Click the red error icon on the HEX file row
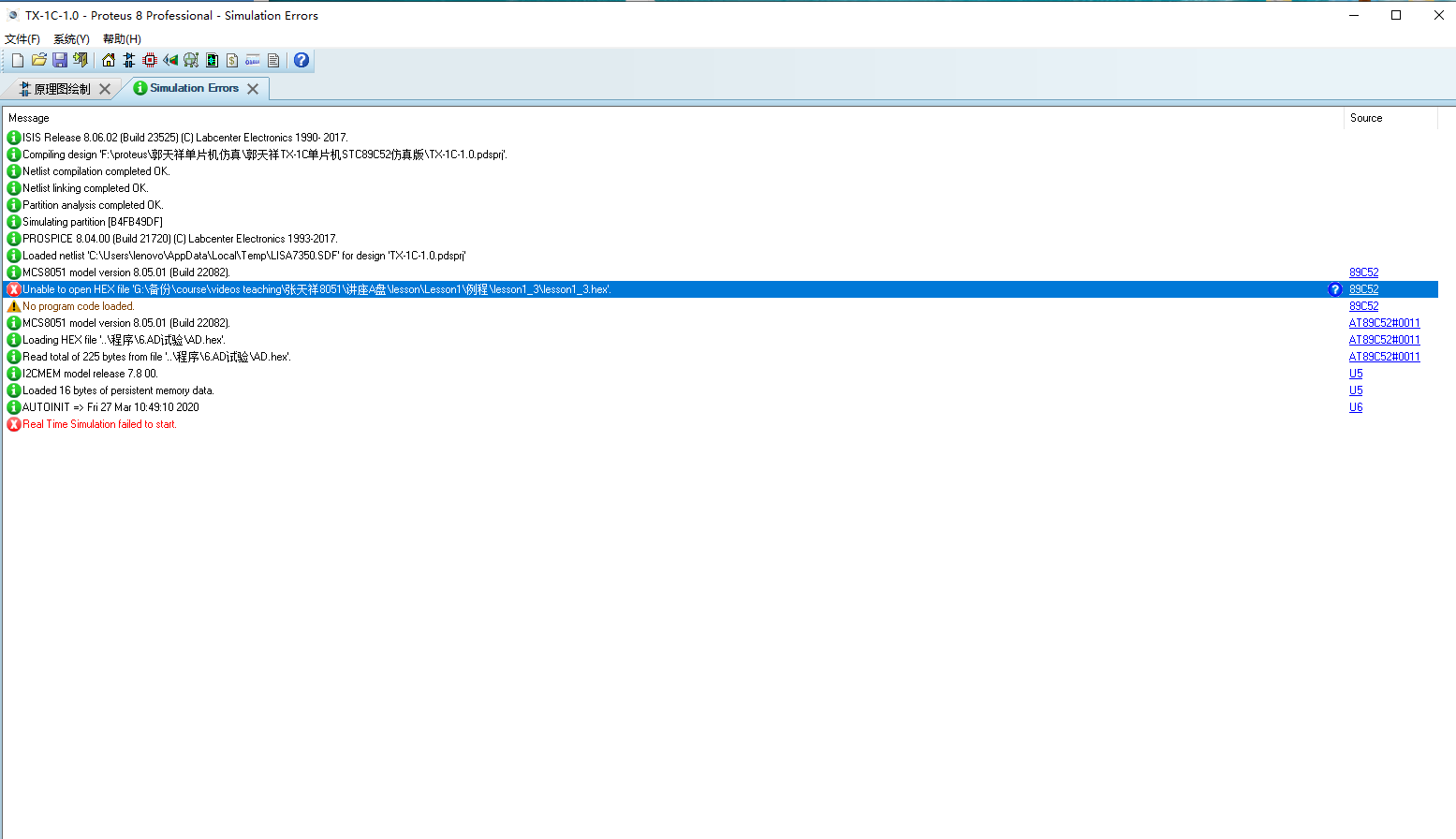 tap(14, 289)
